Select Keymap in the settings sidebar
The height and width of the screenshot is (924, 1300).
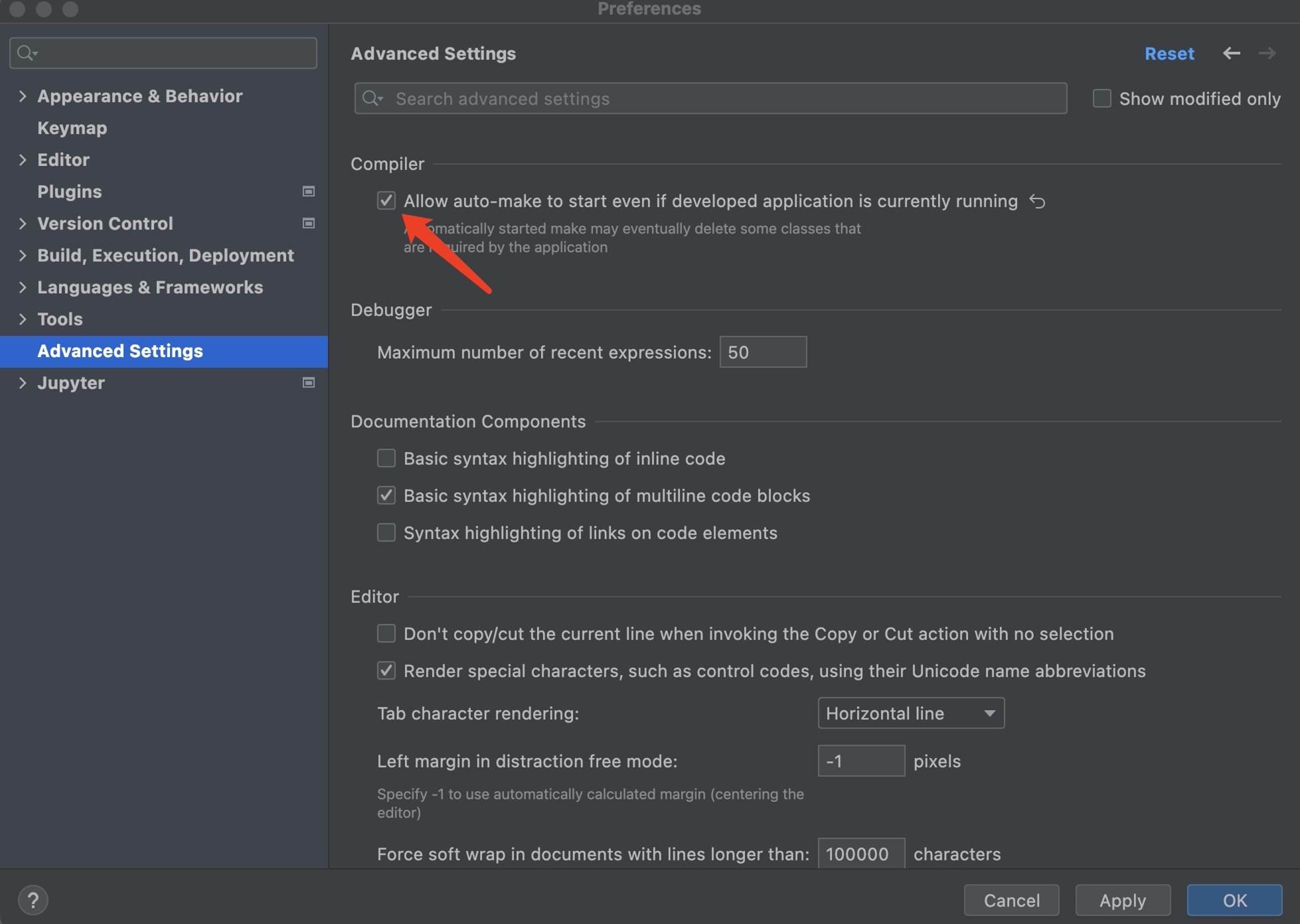pos(72,127)
